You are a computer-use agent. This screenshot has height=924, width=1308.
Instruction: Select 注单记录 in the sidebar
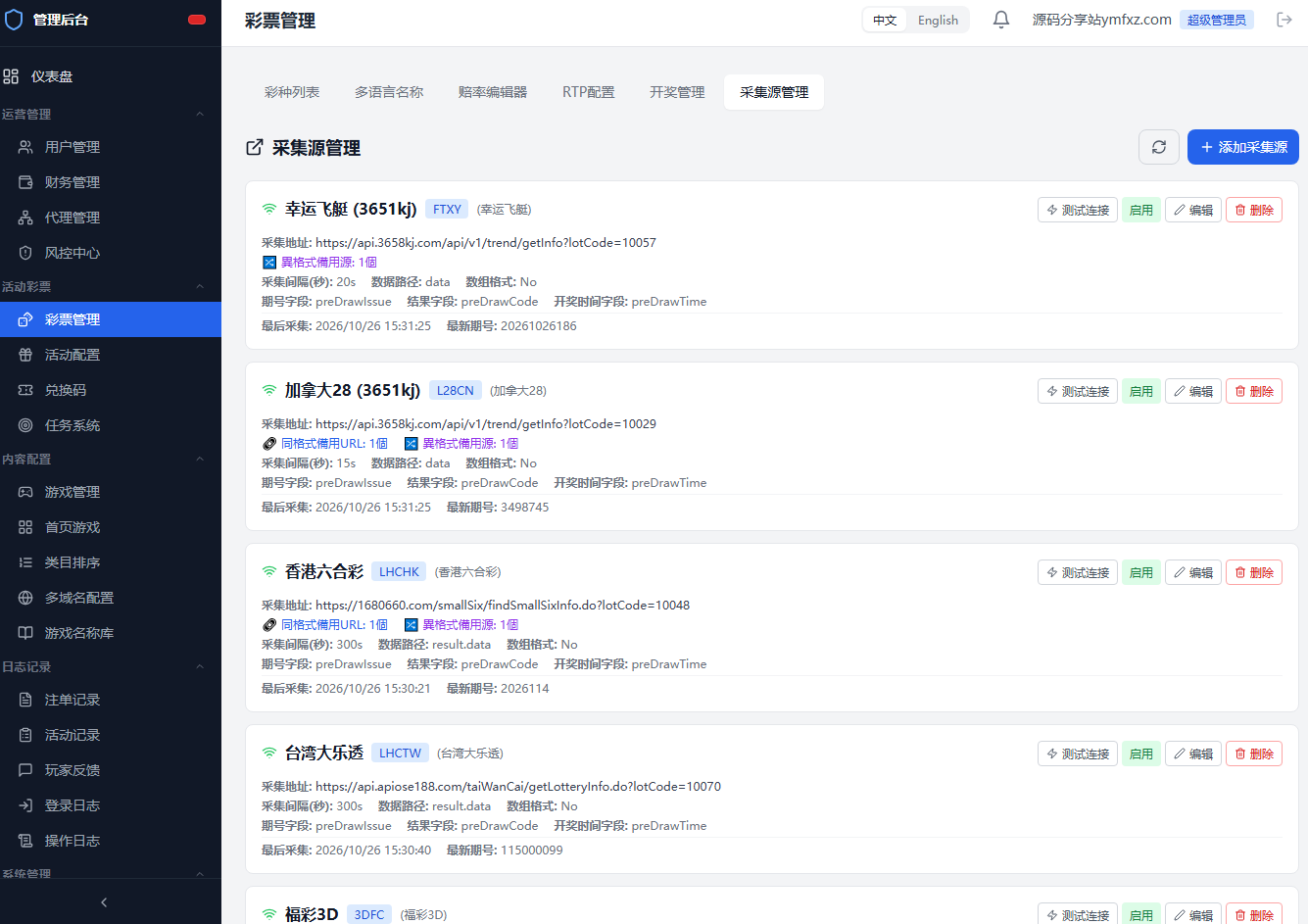111,700
